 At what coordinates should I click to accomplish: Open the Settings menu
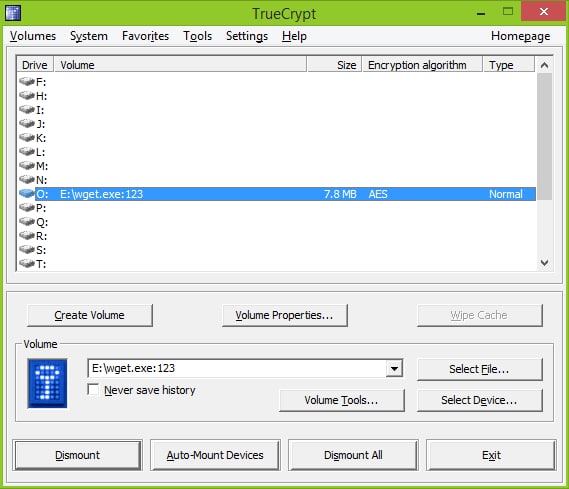[247, 36]
